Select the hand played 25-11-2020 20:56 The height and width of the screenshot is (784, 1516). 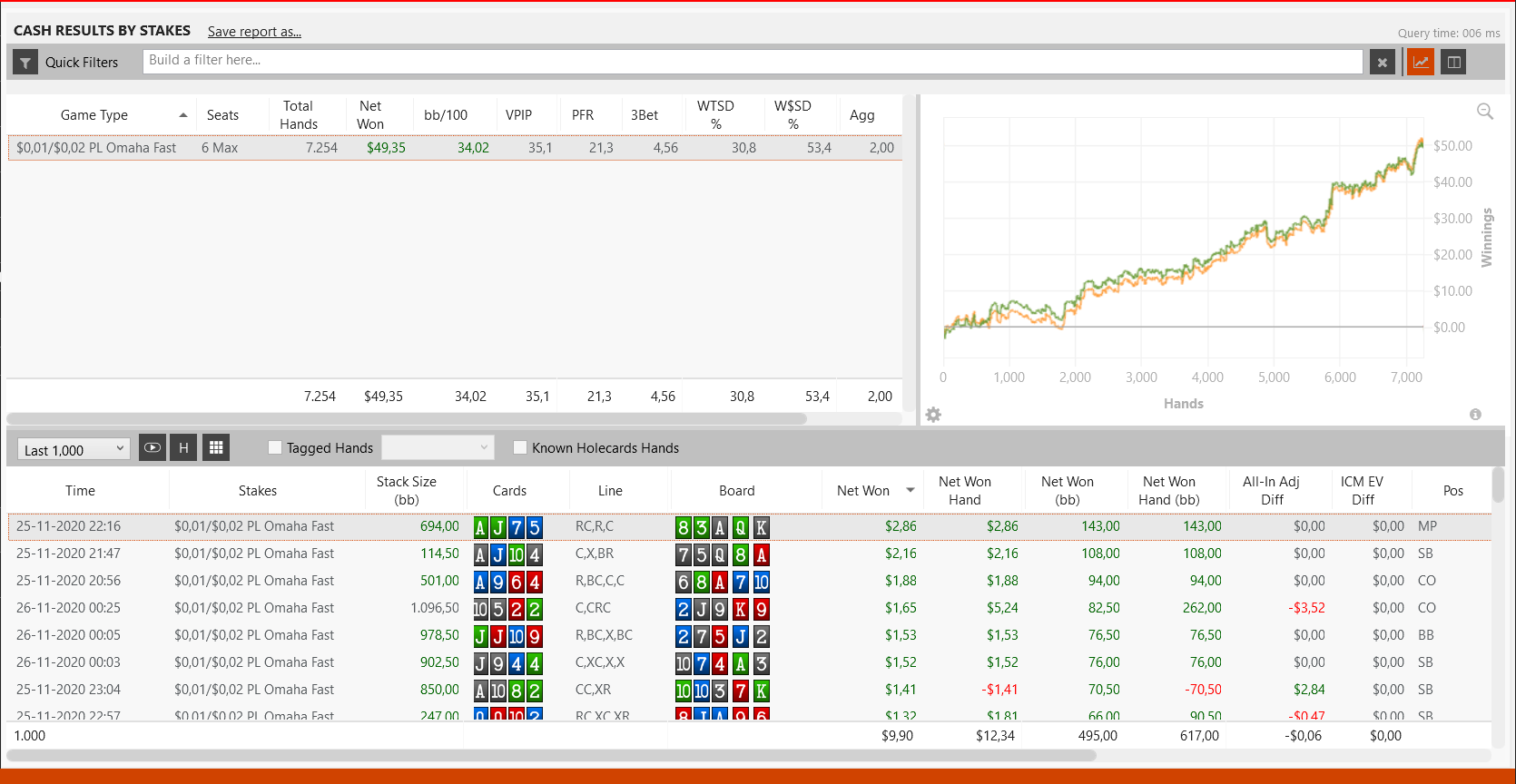749,581
